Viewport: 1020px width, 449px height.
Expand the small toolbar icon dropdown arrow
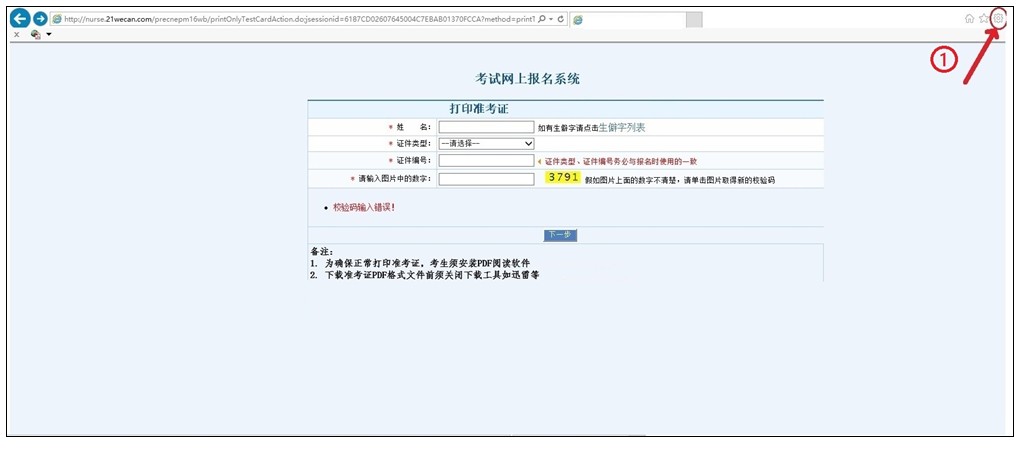pyautogui.click(x=48, y=34)
